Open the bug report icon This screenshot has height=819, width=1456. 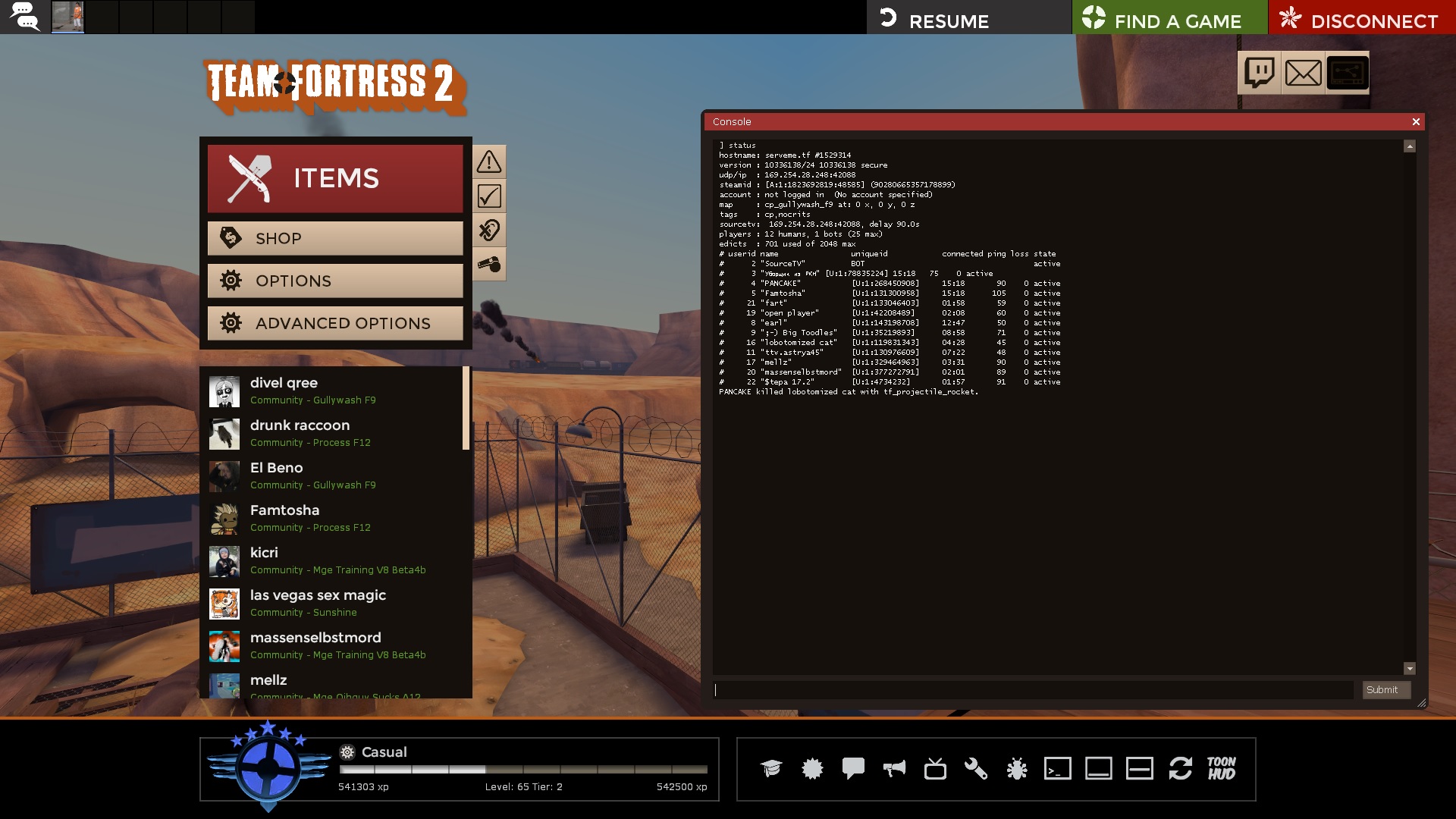tap(1016, 769)
